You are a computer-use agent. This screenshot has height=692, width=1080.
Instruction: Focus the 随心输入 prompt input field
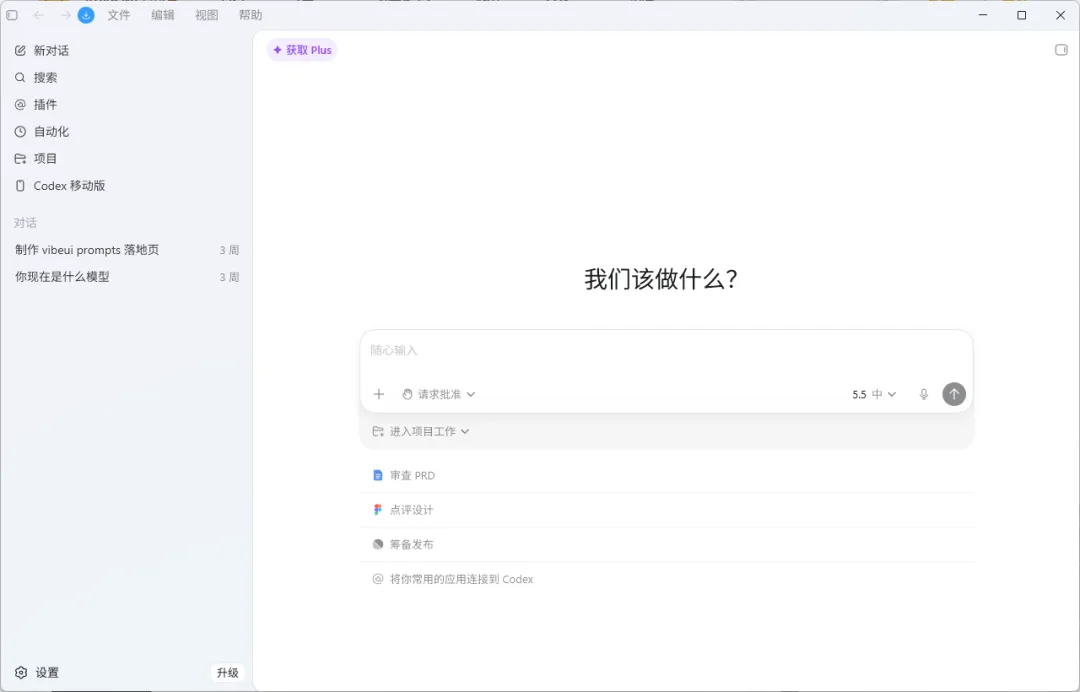pos(666,350)
